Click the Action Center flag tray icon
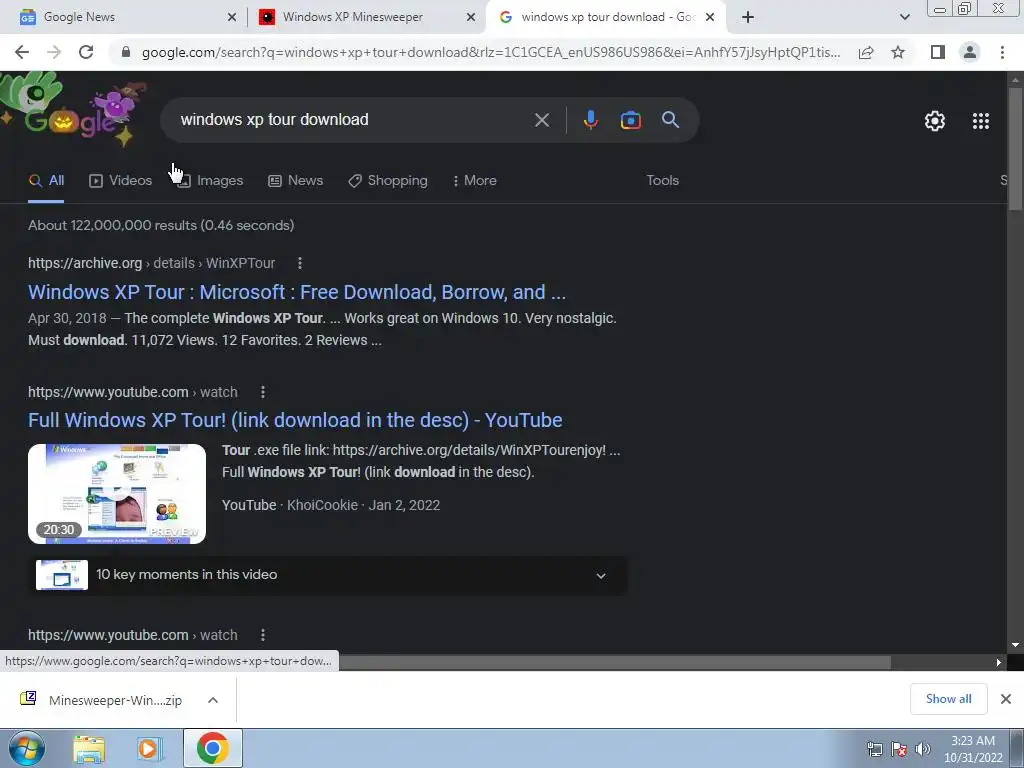This screenshot has width=1024, height=768. [899, 749]
